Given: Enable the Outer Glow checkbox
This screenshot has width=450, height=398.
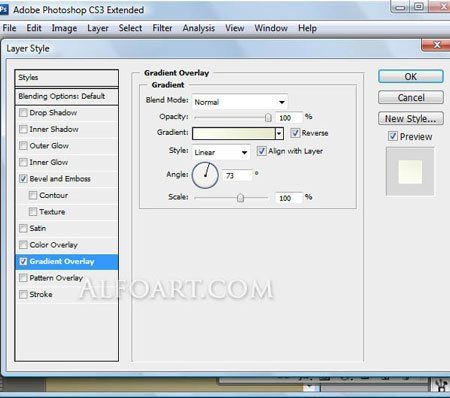Looking at the screenshot, I should click(23, 146).
